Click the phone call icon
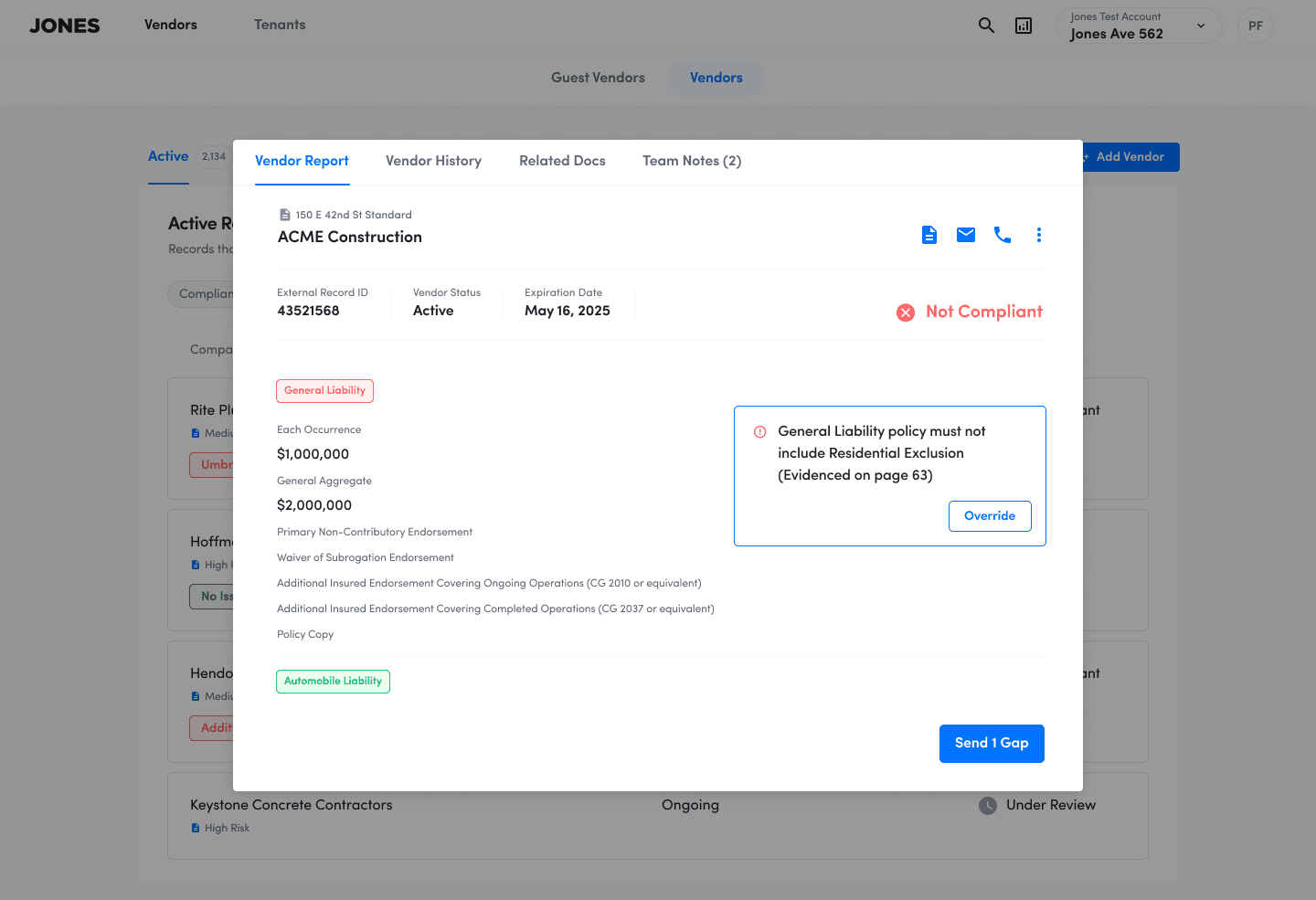Image resolution: width=1316 pixels, height=900 pixels. pos(1002,235)
